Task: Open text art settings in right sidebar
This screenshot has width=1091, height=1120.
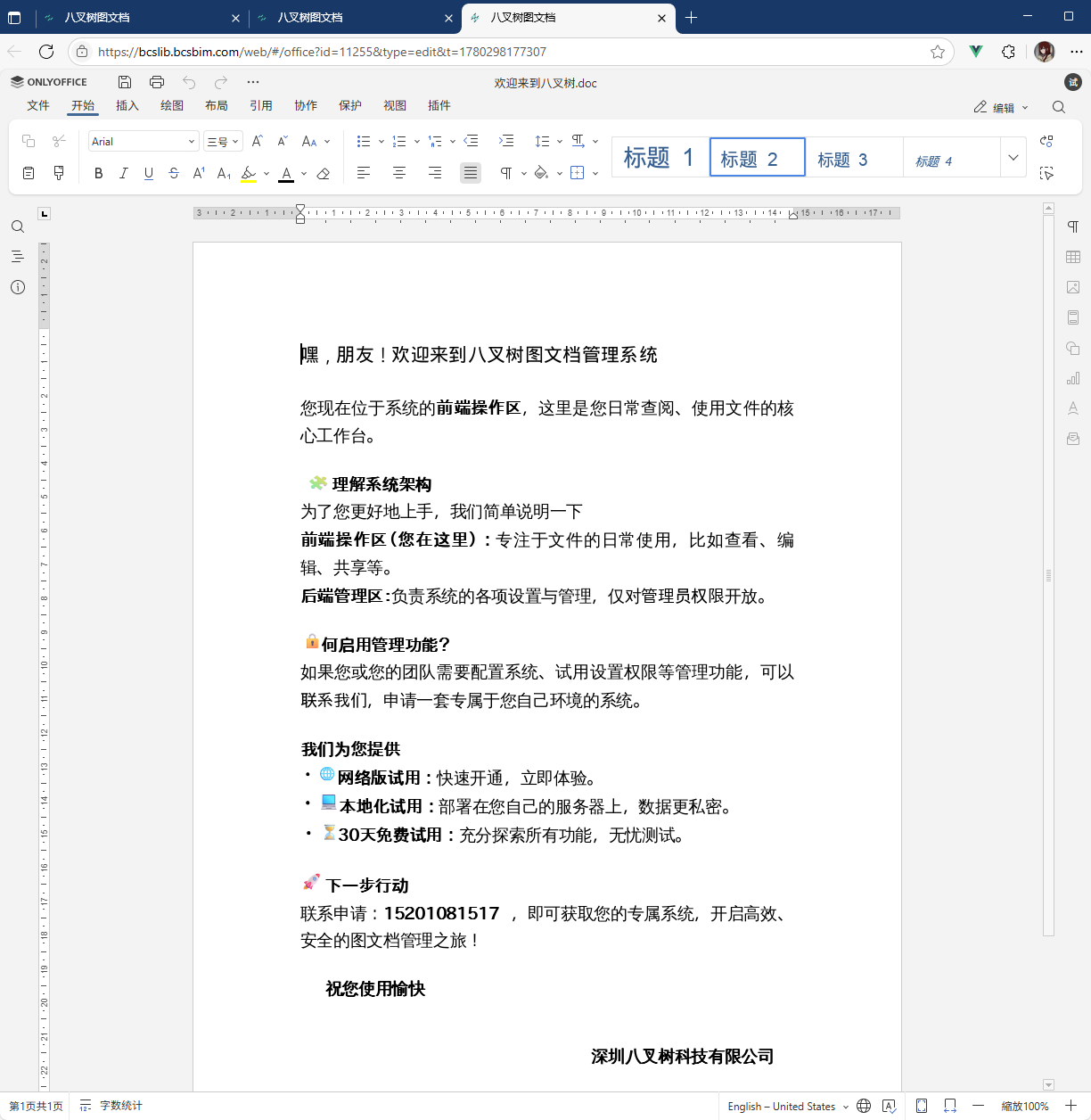Action: (x=1073, y=408)
